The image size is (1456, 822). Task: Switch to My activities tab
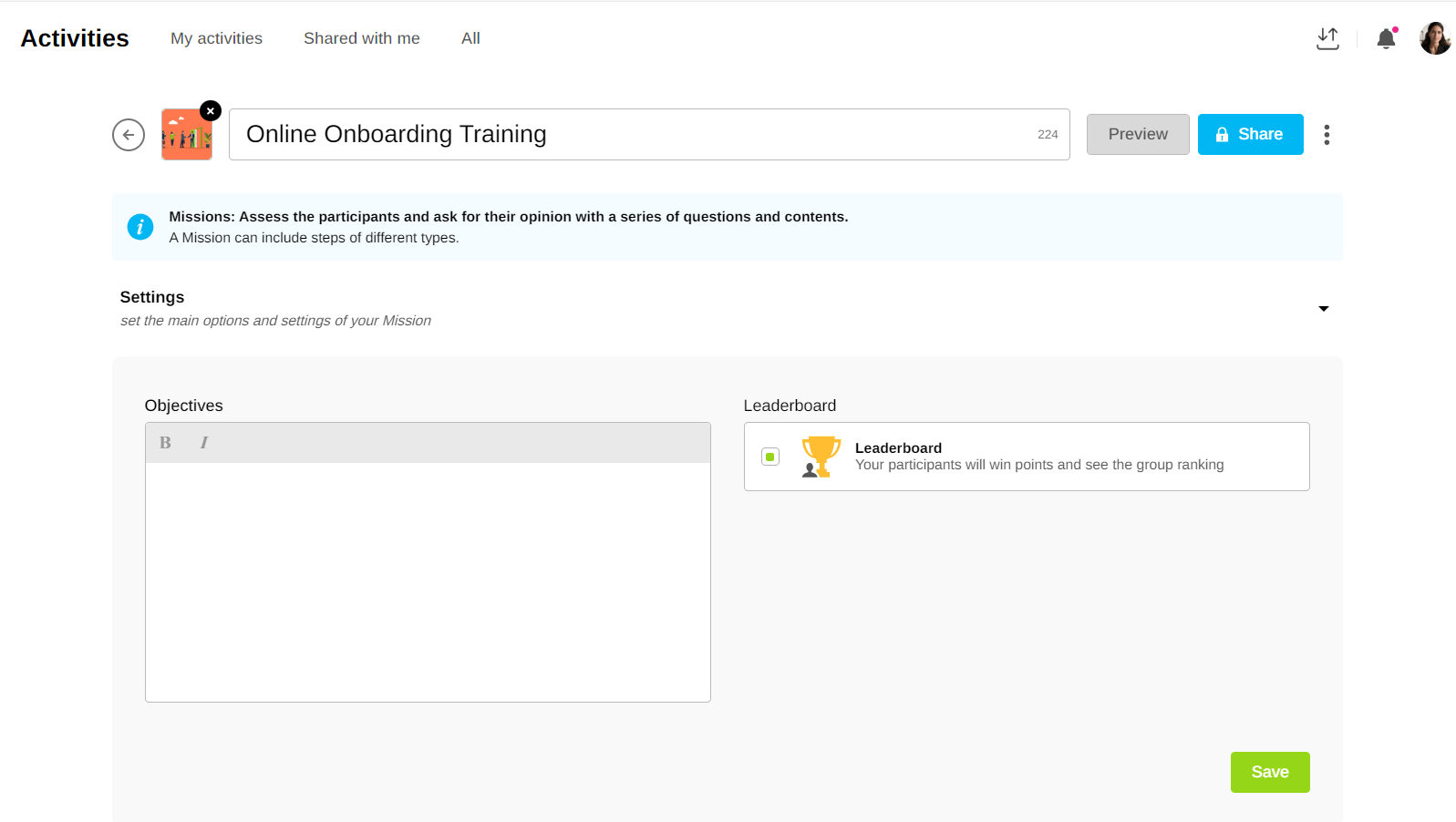point(216,38)
